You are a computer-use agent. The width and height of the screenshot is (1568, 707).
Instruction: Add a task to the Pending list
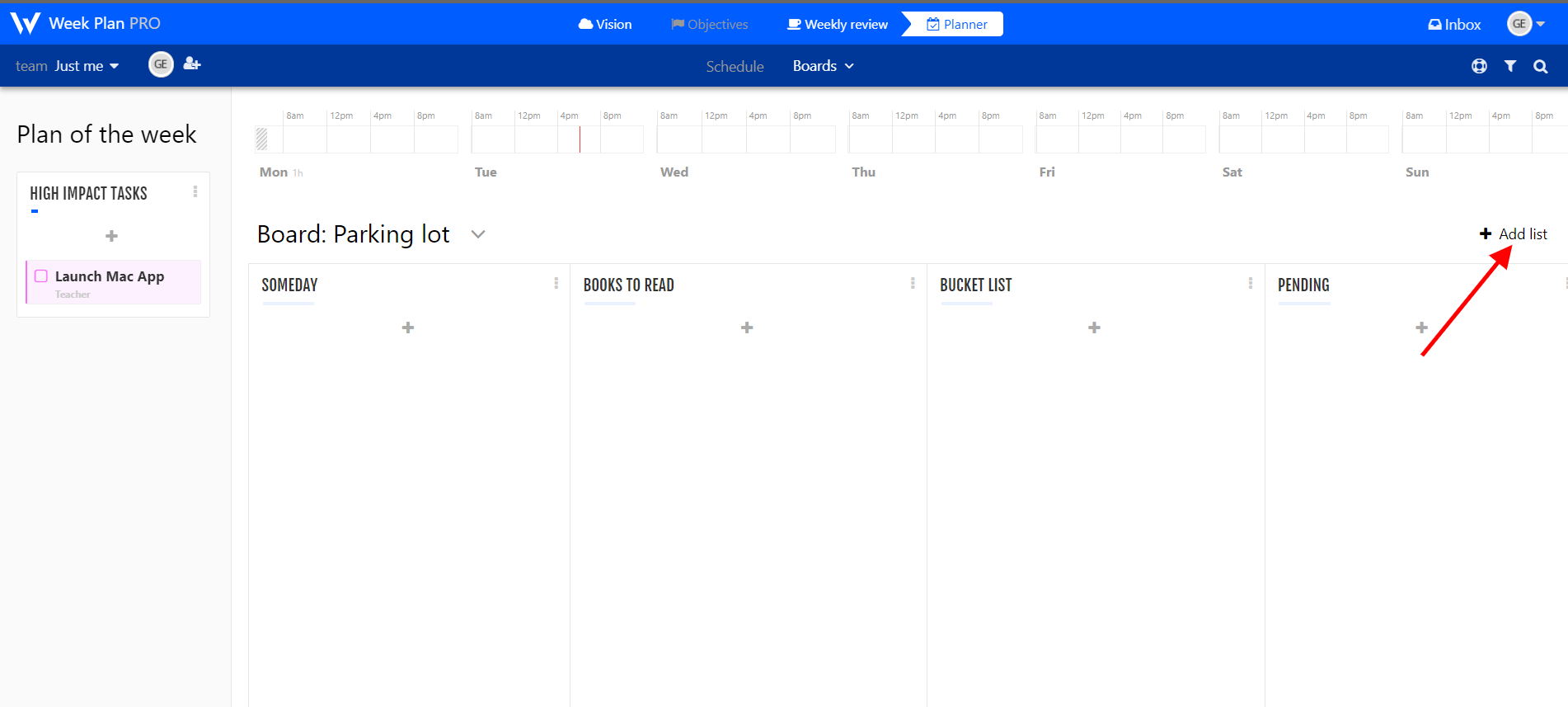pyautogui.click(x=1421, y=328)
